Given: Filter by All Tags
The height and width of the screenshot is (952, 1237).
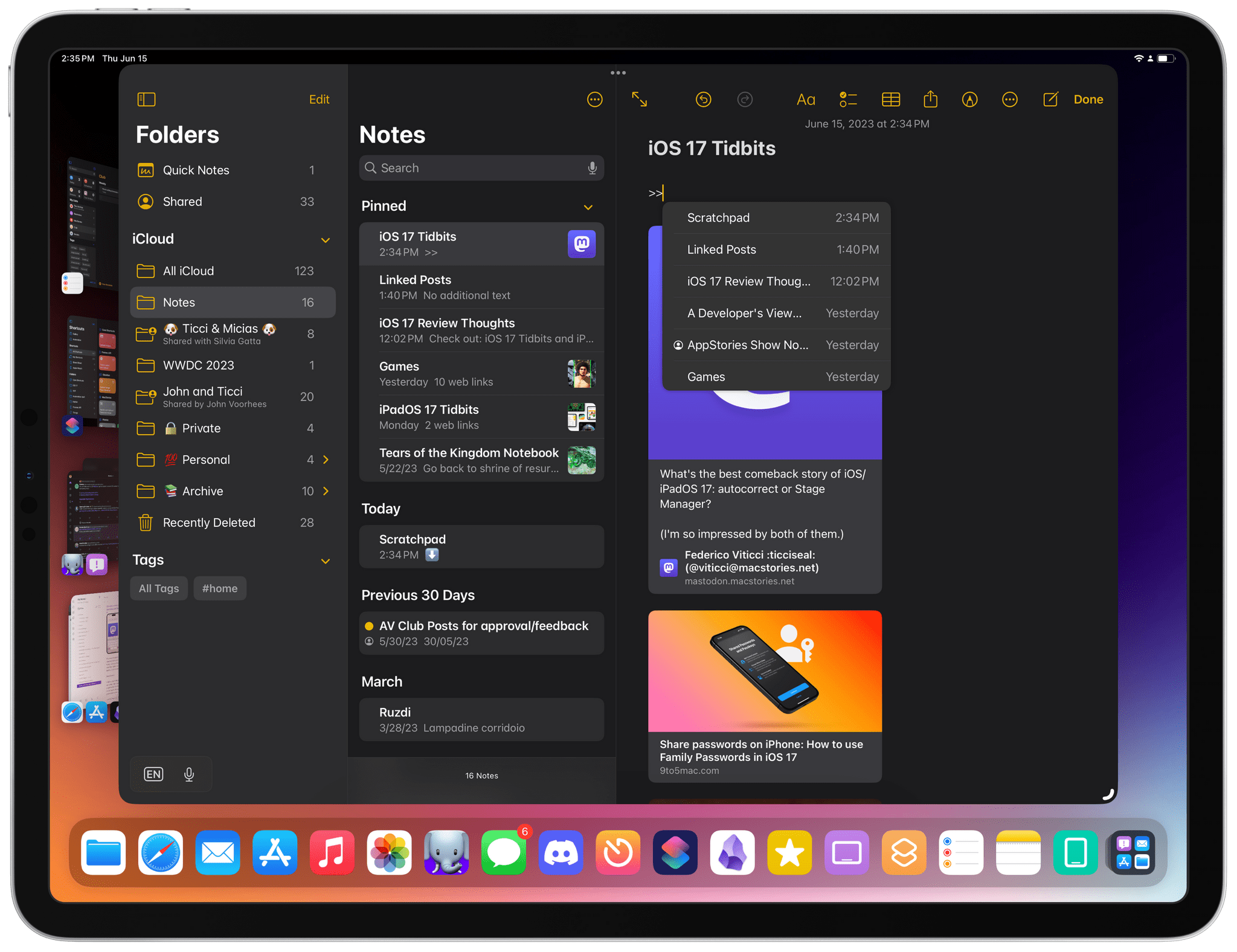Looking at the screenshot, I should pyautogui.click(x=159, y=588).
